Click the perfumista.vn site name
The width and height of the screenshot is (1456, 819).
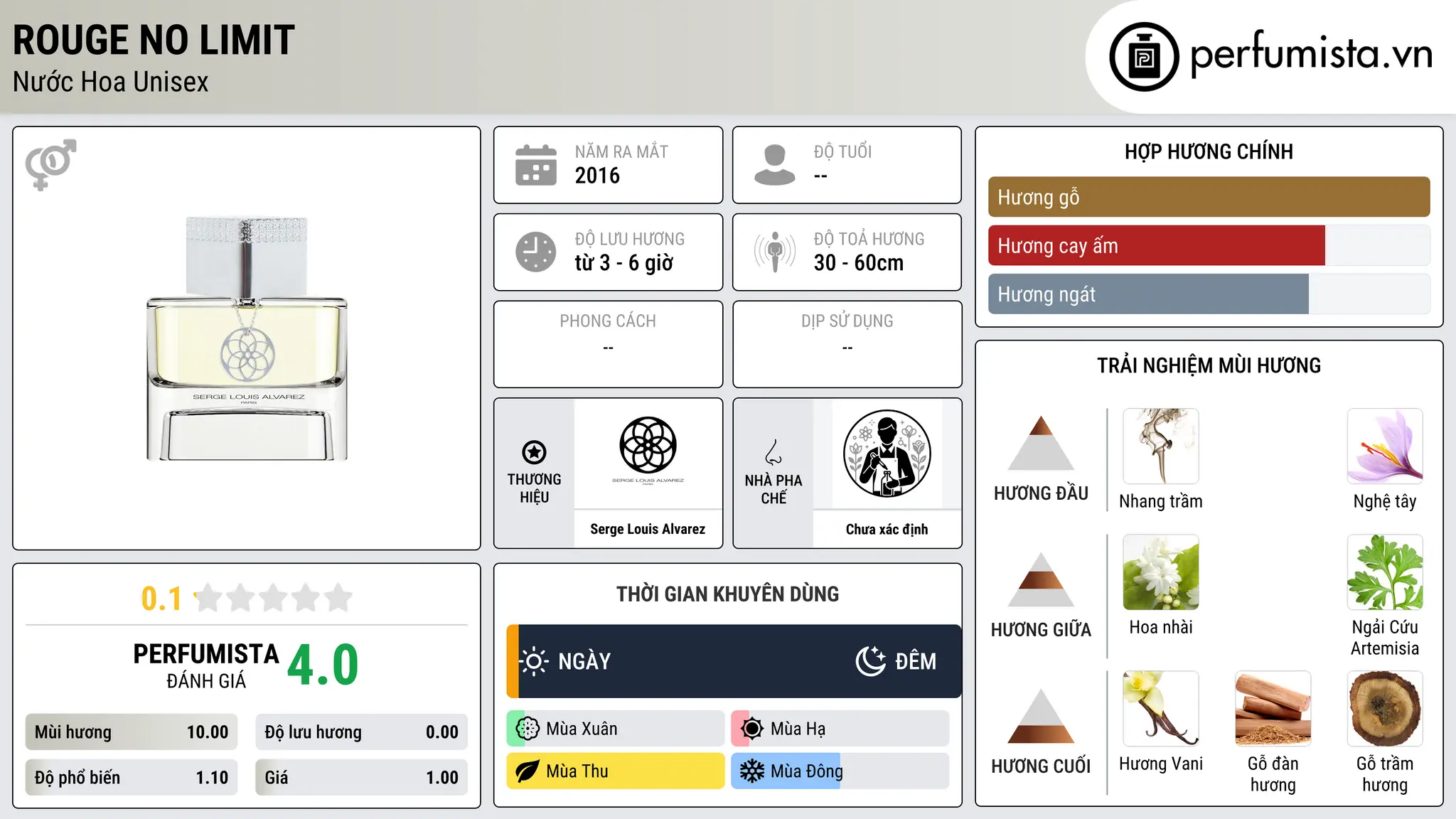coord(1312,54)
